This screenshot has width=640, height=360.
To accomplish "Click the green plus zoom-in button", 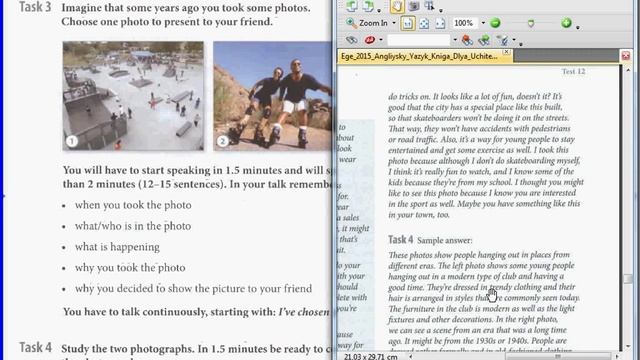I will pyautogui.click(x=566, y=23).
